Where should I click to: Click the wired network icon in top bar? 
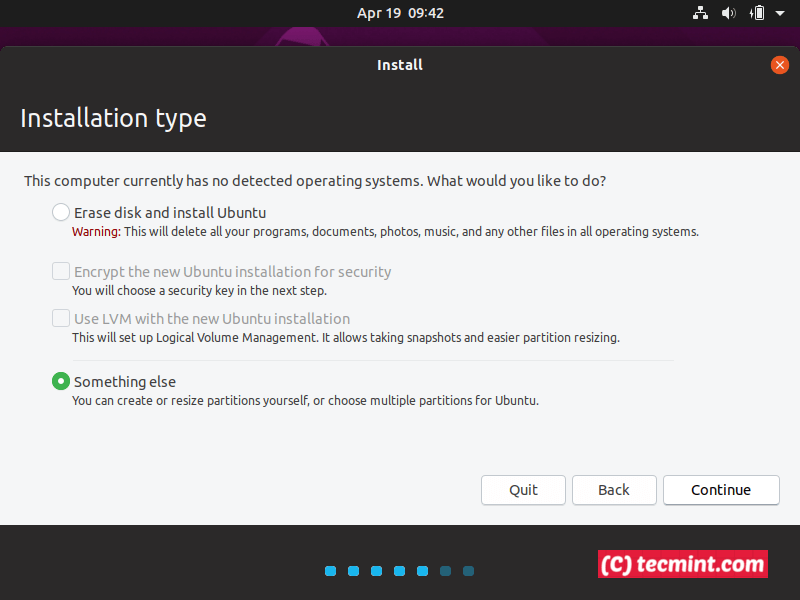(x=700, y=13)
